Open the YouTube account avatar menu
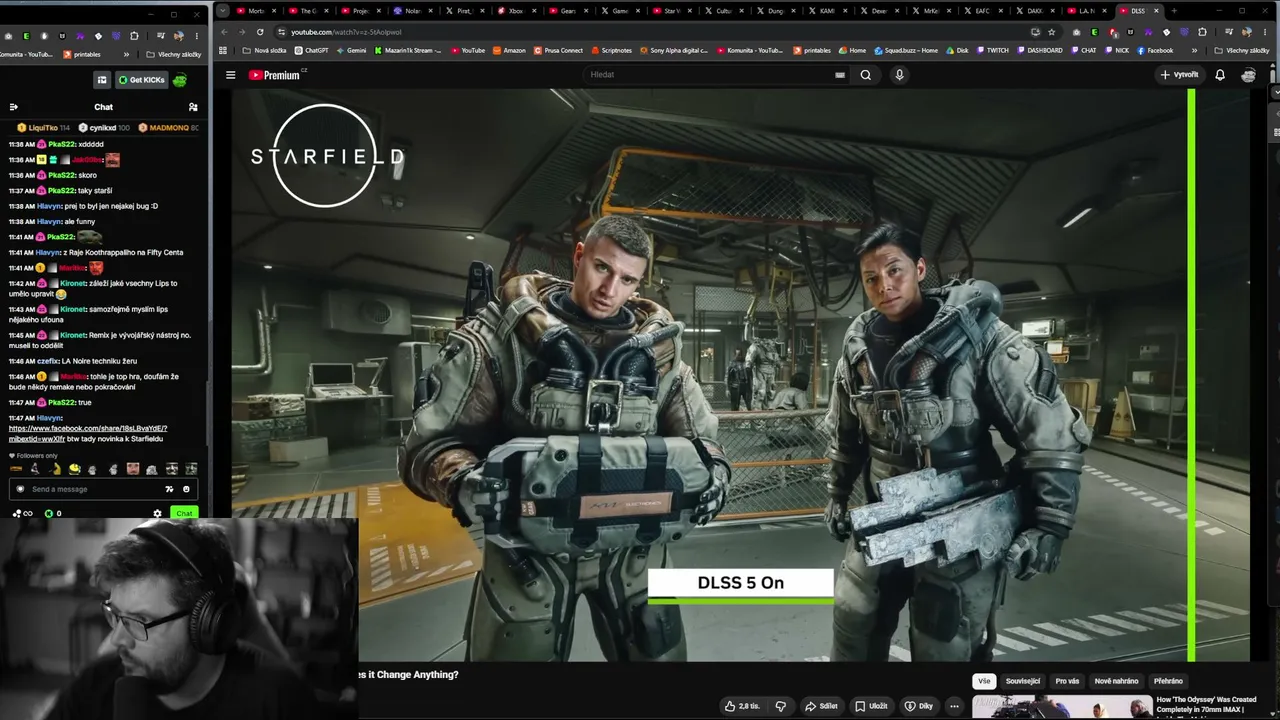1280x720 pixels. click(1248, 75)
